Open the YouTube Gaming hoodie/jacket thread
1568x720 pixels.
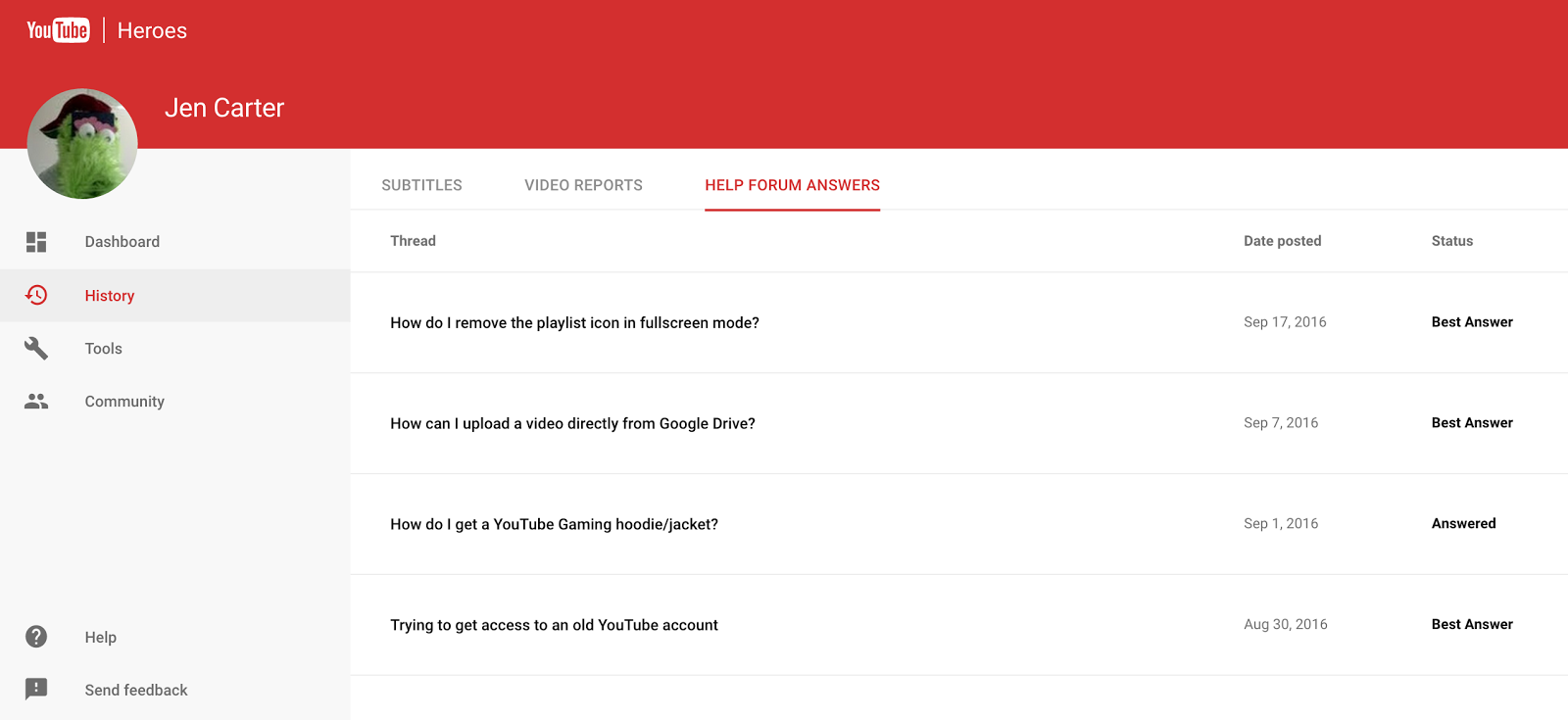(554, 525)
